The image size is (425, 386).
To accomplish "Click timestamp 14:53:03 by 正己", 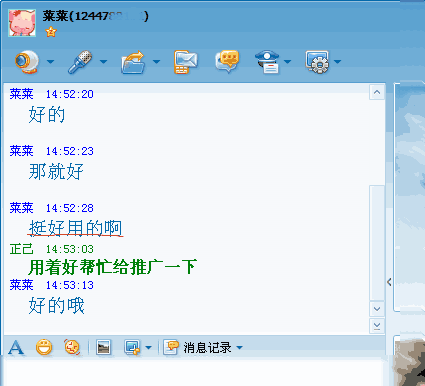I will point(70,249).
